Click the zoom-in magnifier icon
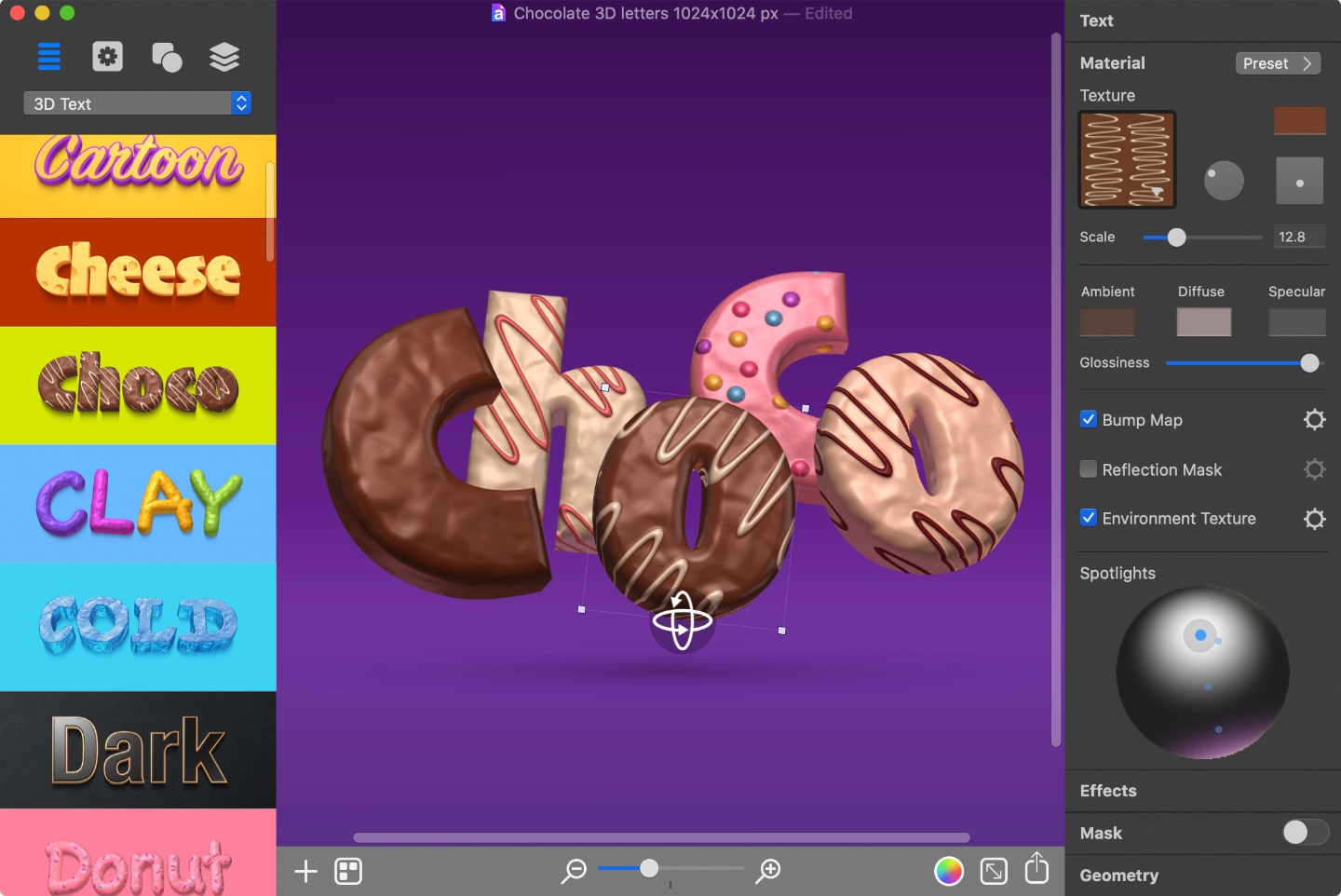This screenshot has width=1341, height=896. click(767, 870)
